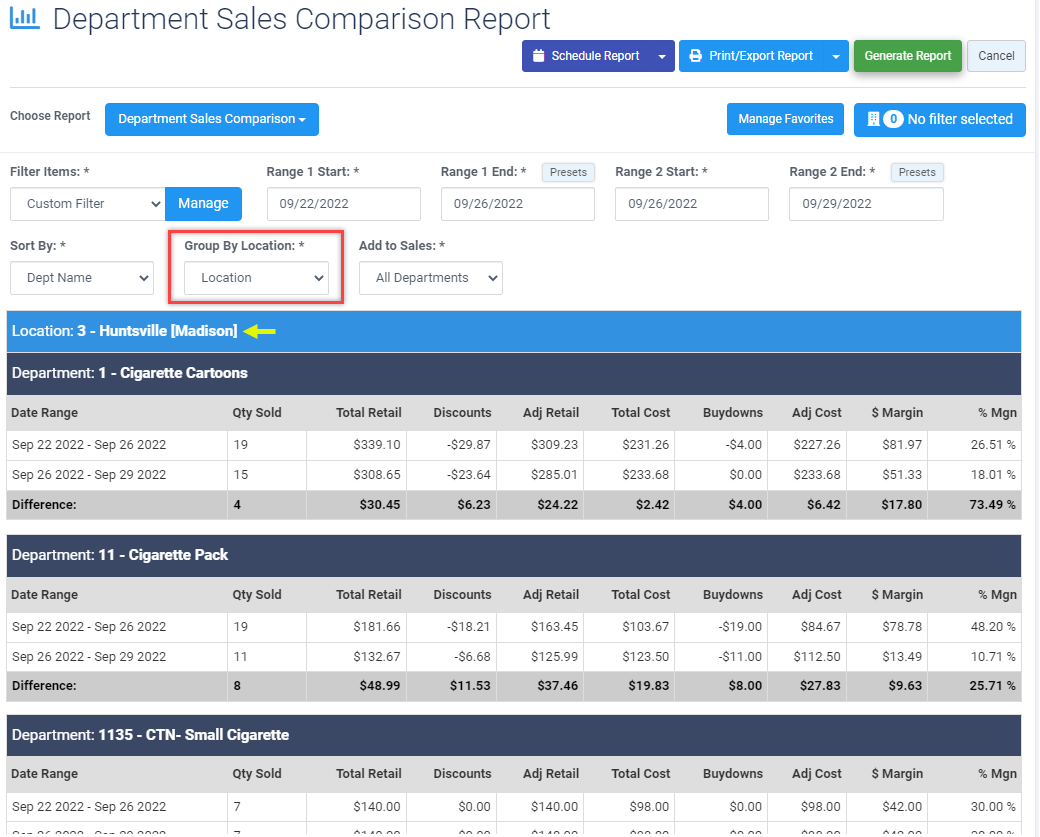Screen dimensions: 1040x837
Task: Open Range 2 End Presets
Action: (x=917, y=172)
